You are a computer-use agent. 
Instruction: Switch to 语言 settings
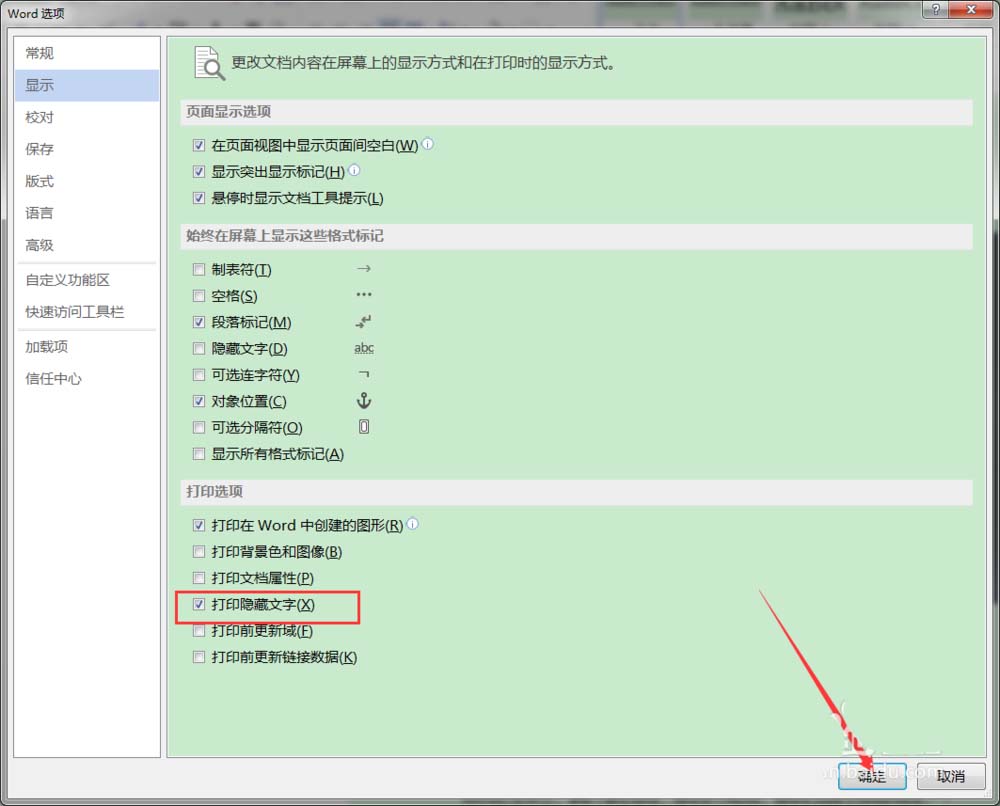[87, 213]
